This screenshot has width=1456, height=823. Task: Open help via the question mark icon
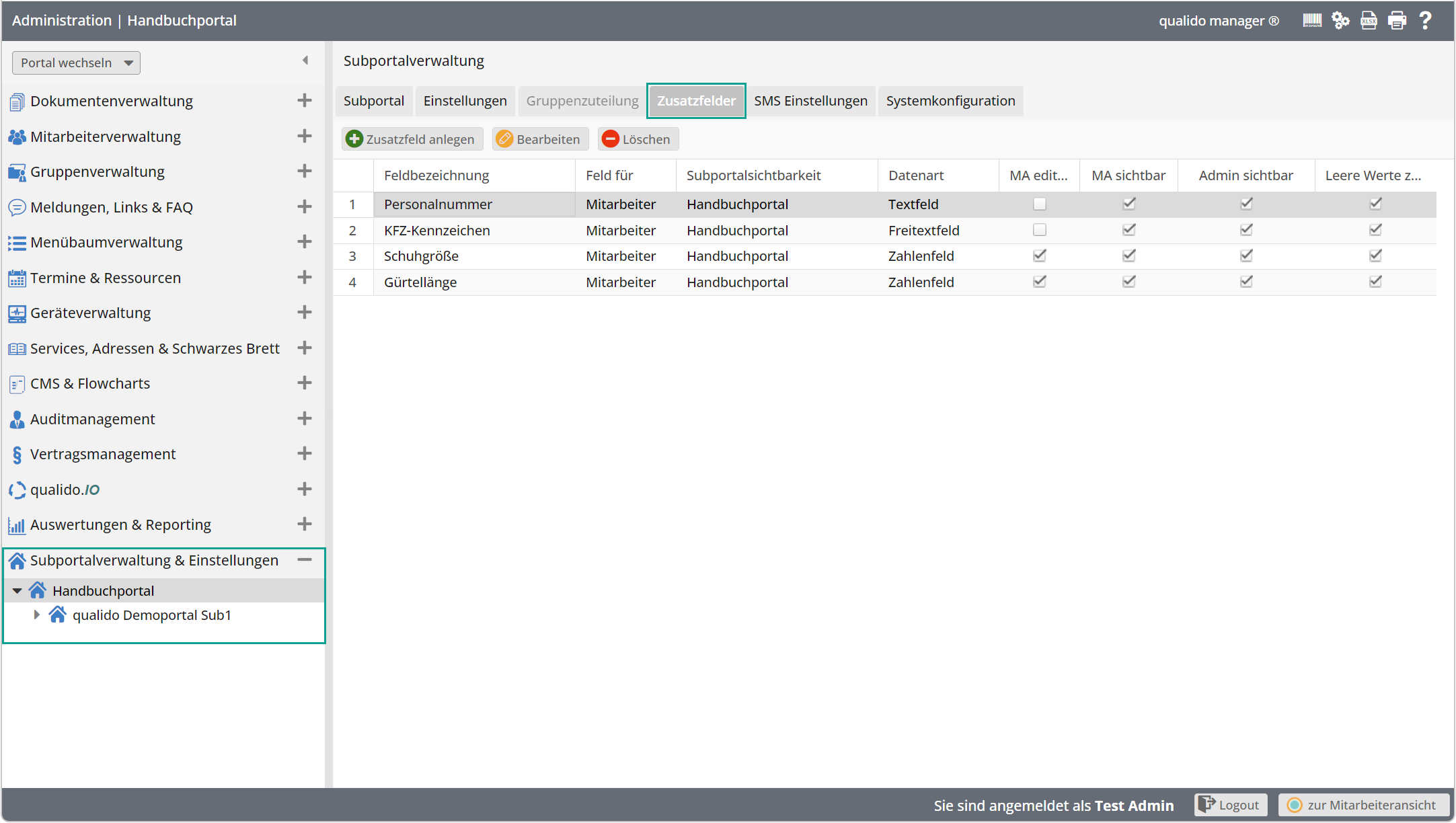point(1425,21)
